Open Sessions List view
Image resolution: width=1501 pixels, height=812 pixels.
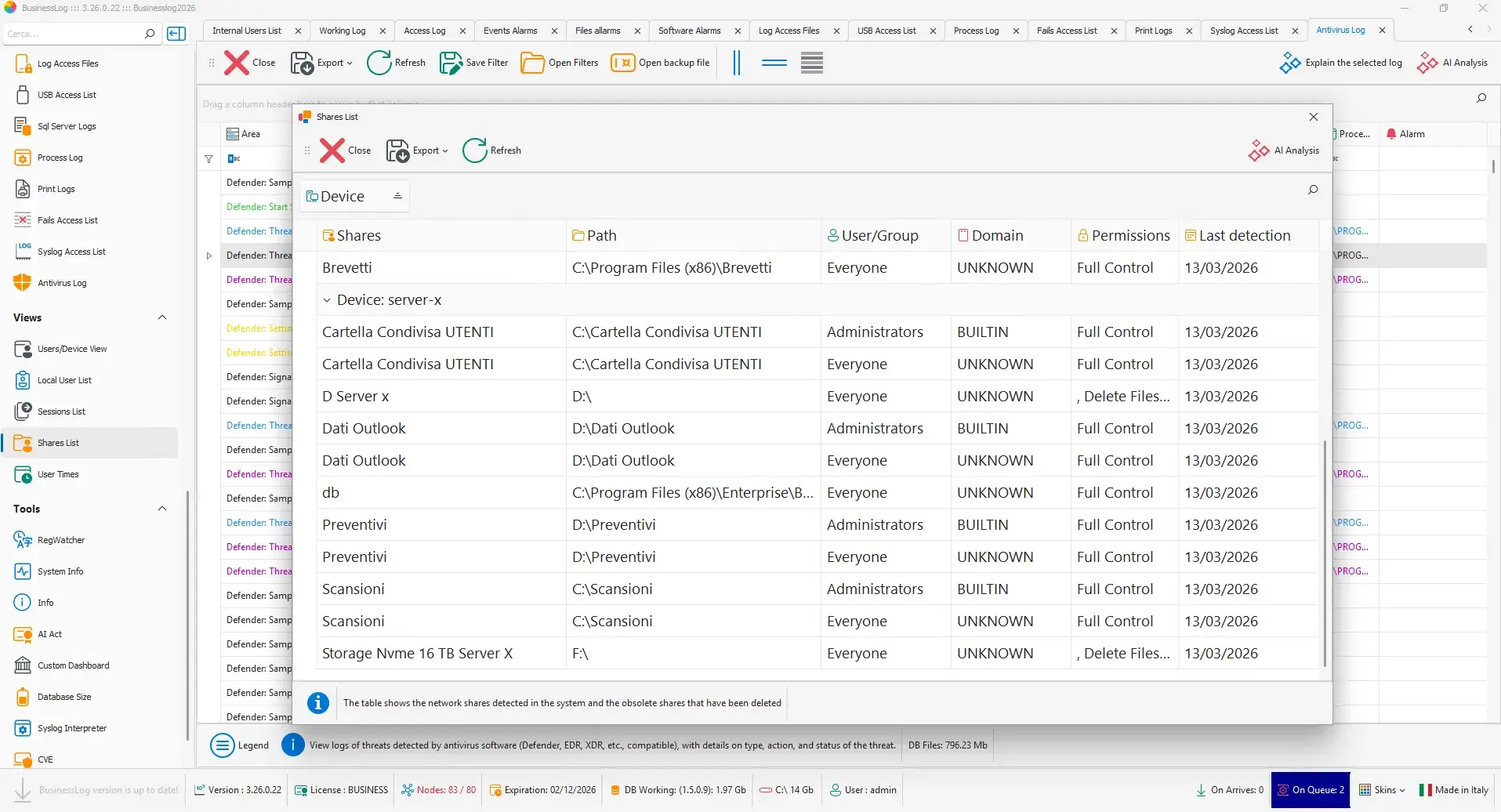click(61, 411)
